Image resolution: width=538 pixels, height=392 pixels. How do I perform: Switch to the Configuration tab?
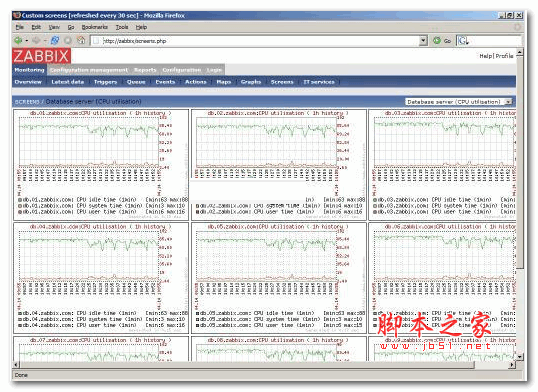coord(182,70)
